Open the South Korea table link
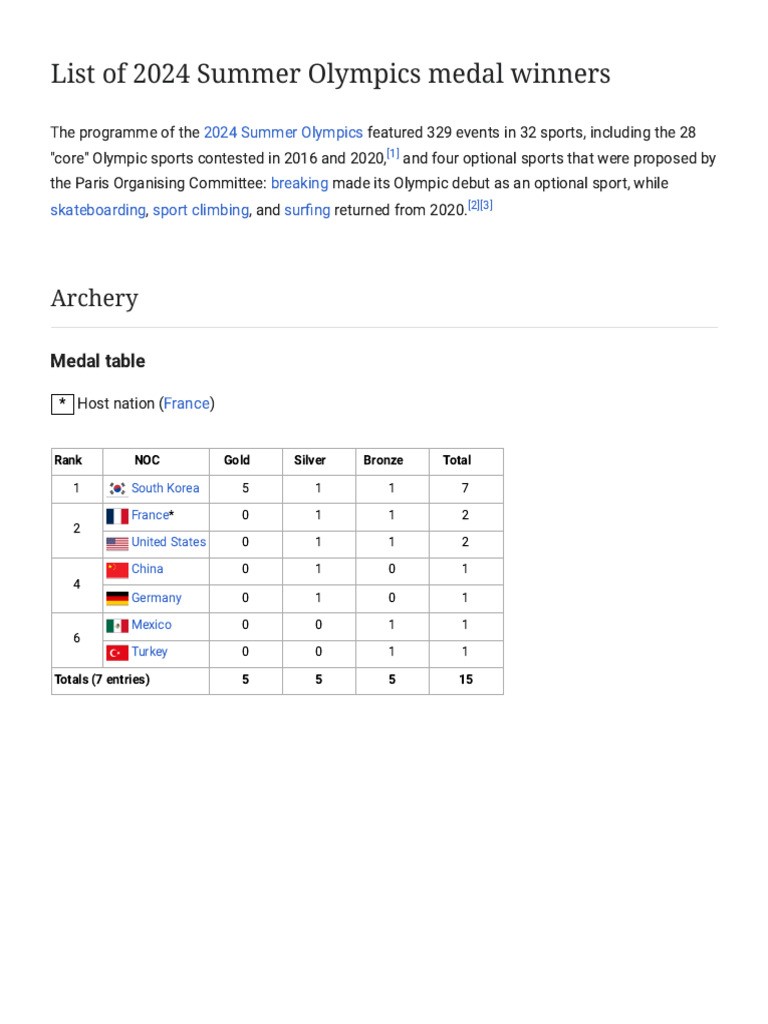This screenshot has width=768, height=1024. (x=165, y=488)
